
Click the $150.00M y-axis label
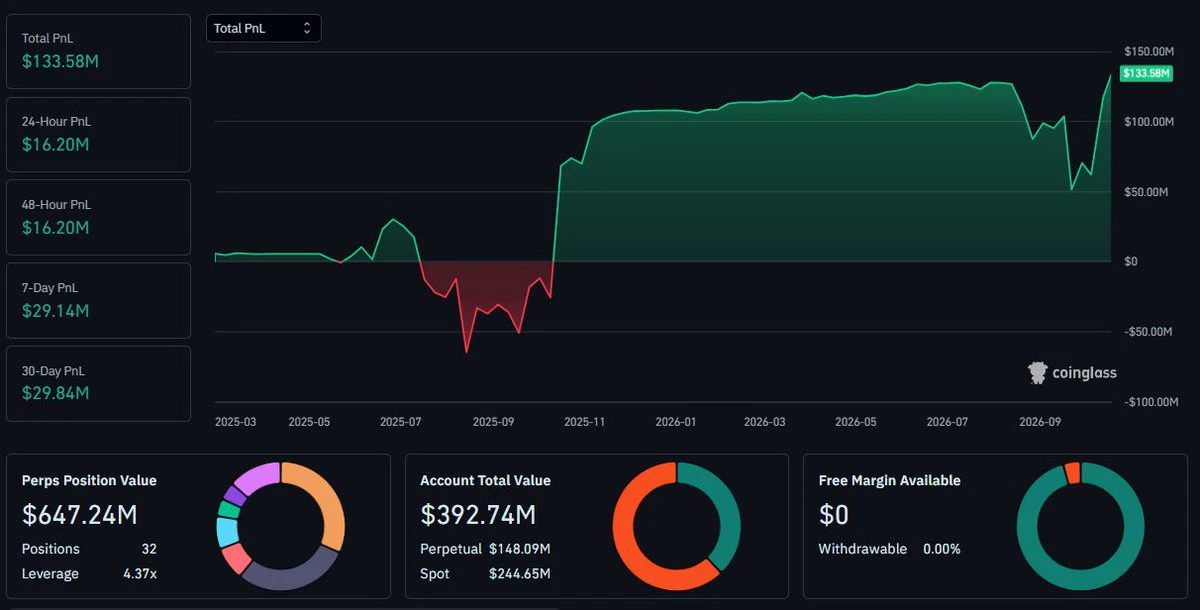1149,51
